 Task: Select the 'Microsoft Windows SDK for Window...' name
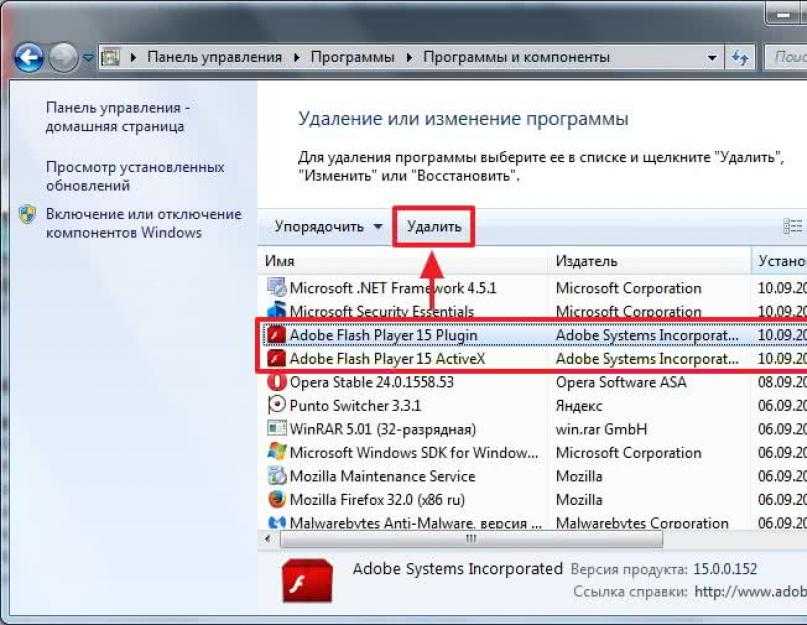pyautogui.click(x=414, y=453)
